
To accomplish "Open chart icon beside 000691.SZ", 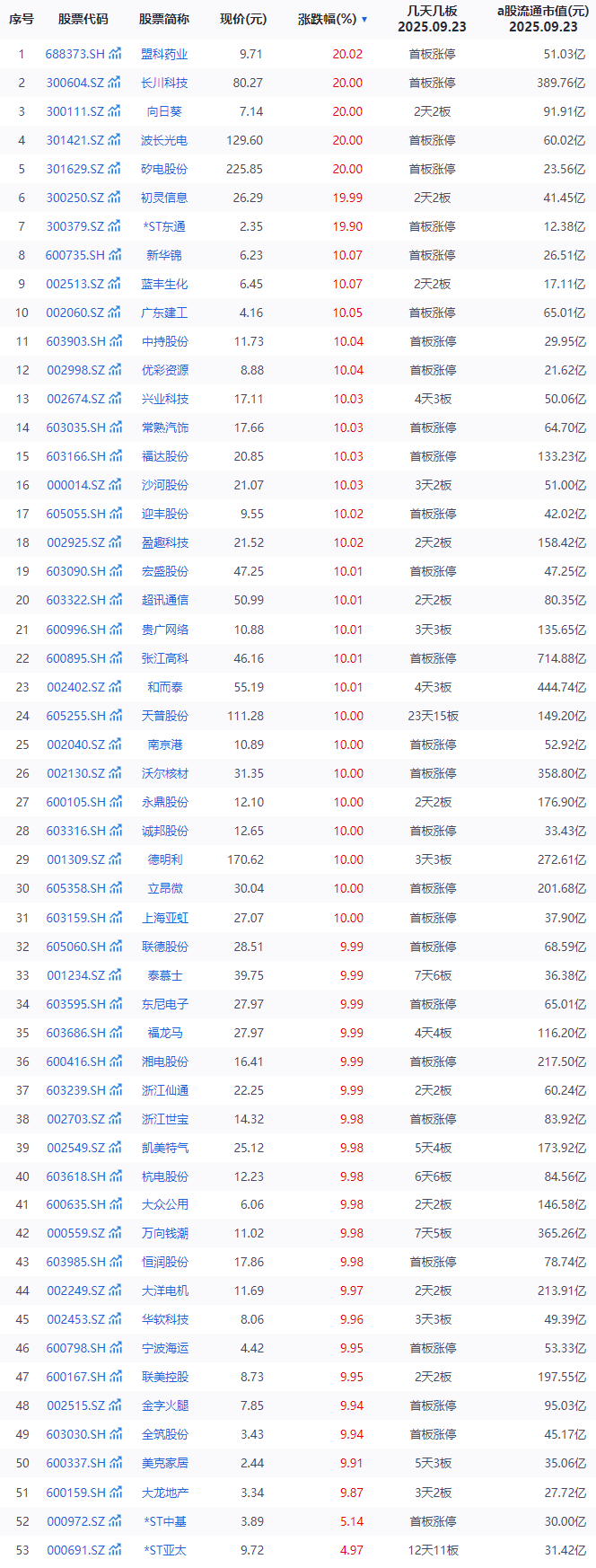I will tap(114, 1550).
